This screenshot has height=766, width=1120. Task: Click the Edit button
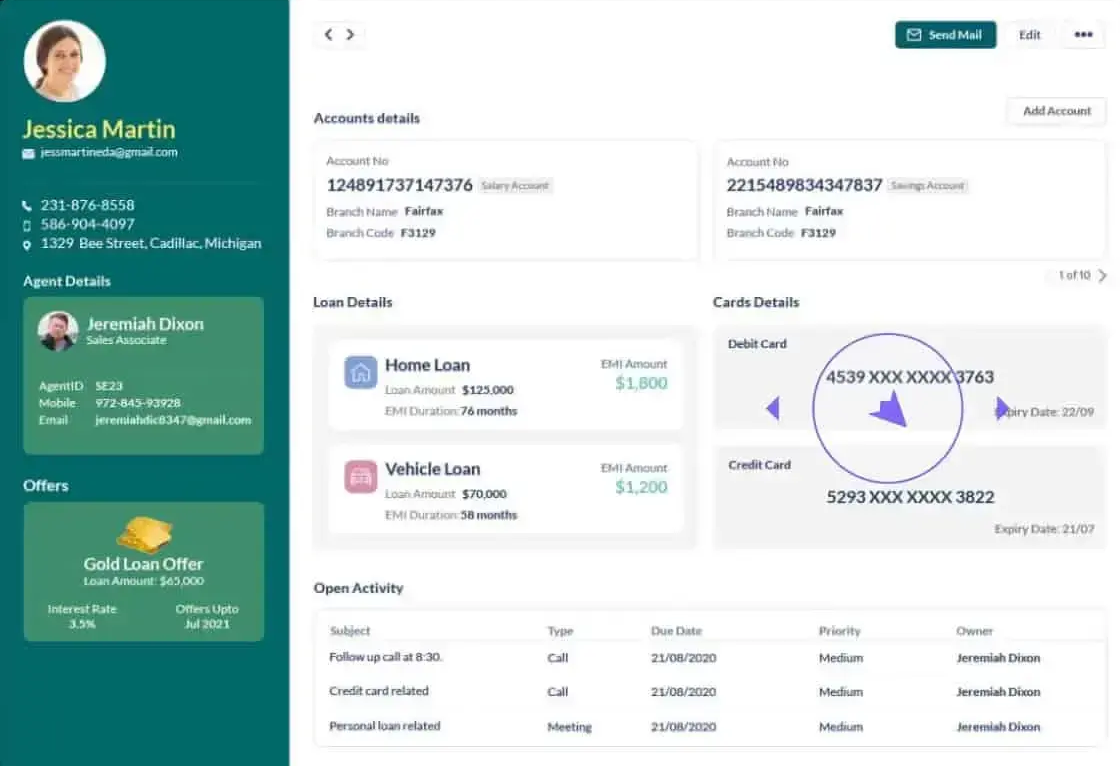point(1030,35)
